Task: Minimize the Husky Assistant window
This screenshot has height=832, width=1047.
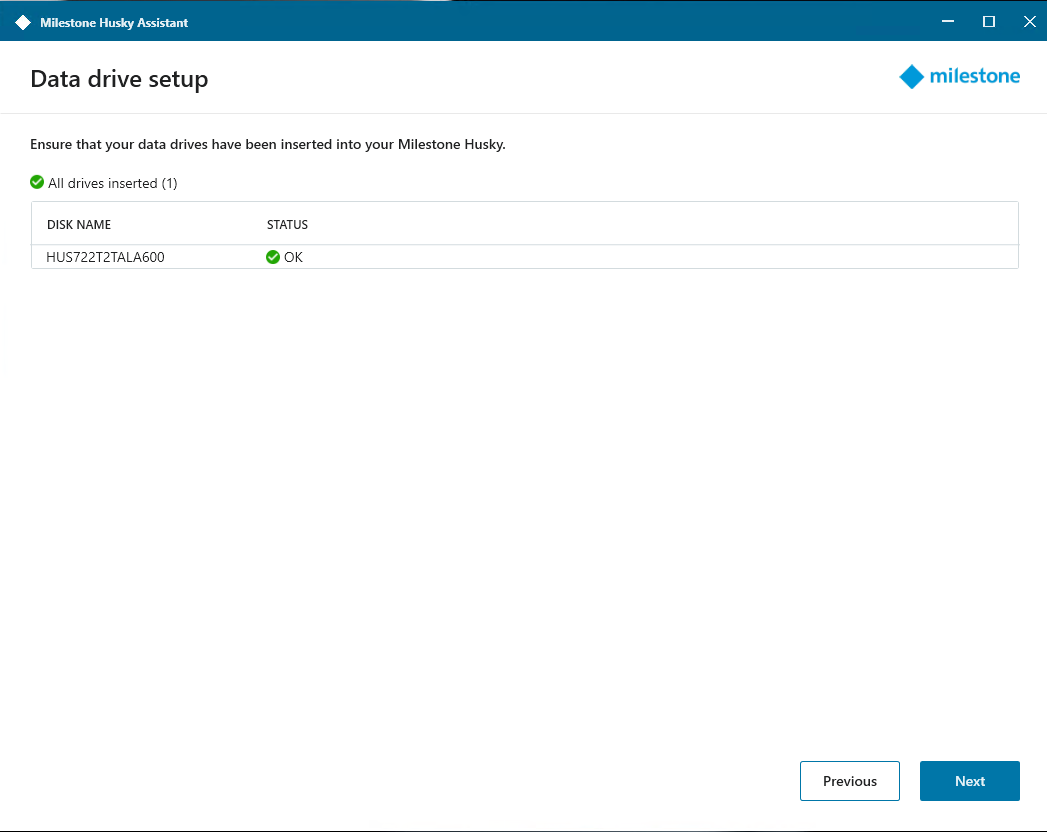Action: coord(948,21)
